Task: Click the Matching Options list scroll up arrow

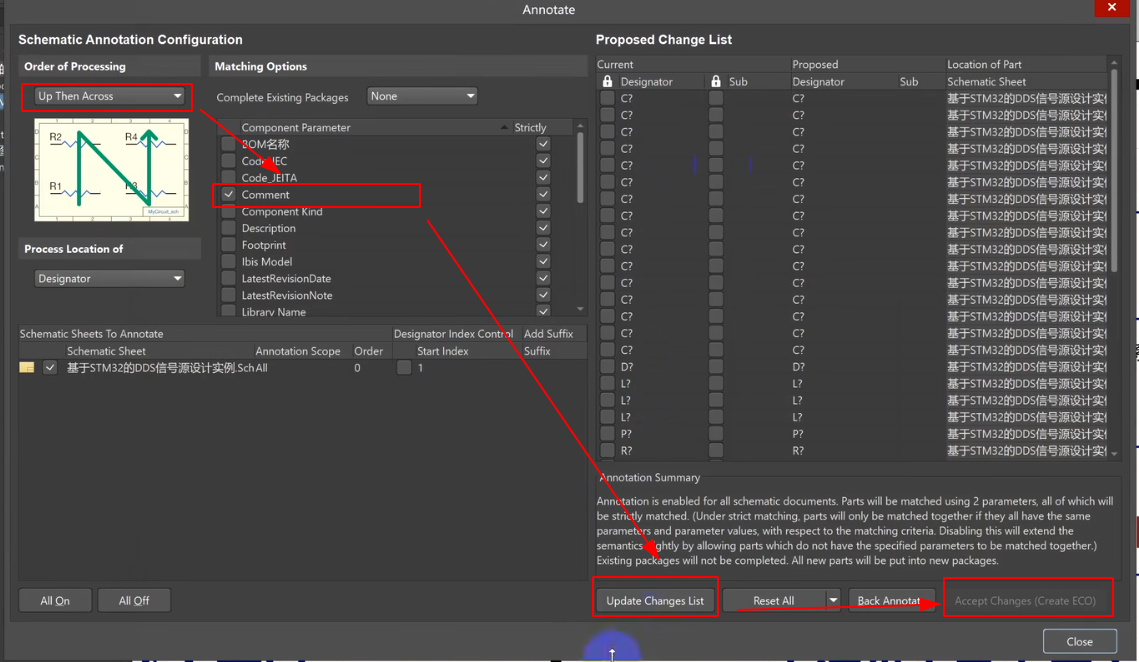Action: coord(580,126)
